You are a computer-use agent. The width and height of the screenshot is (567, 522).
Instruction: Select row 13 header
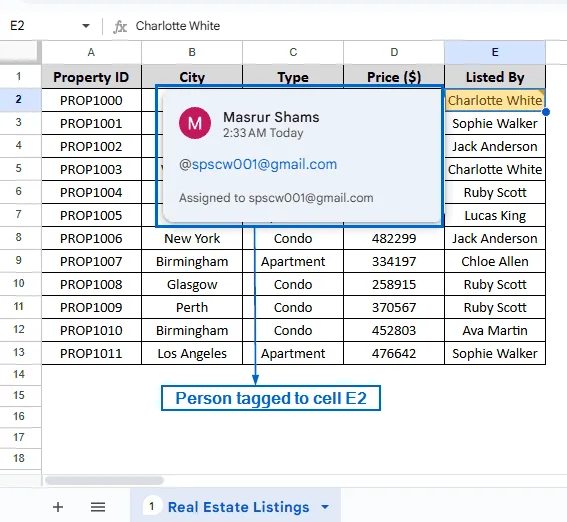19,352
